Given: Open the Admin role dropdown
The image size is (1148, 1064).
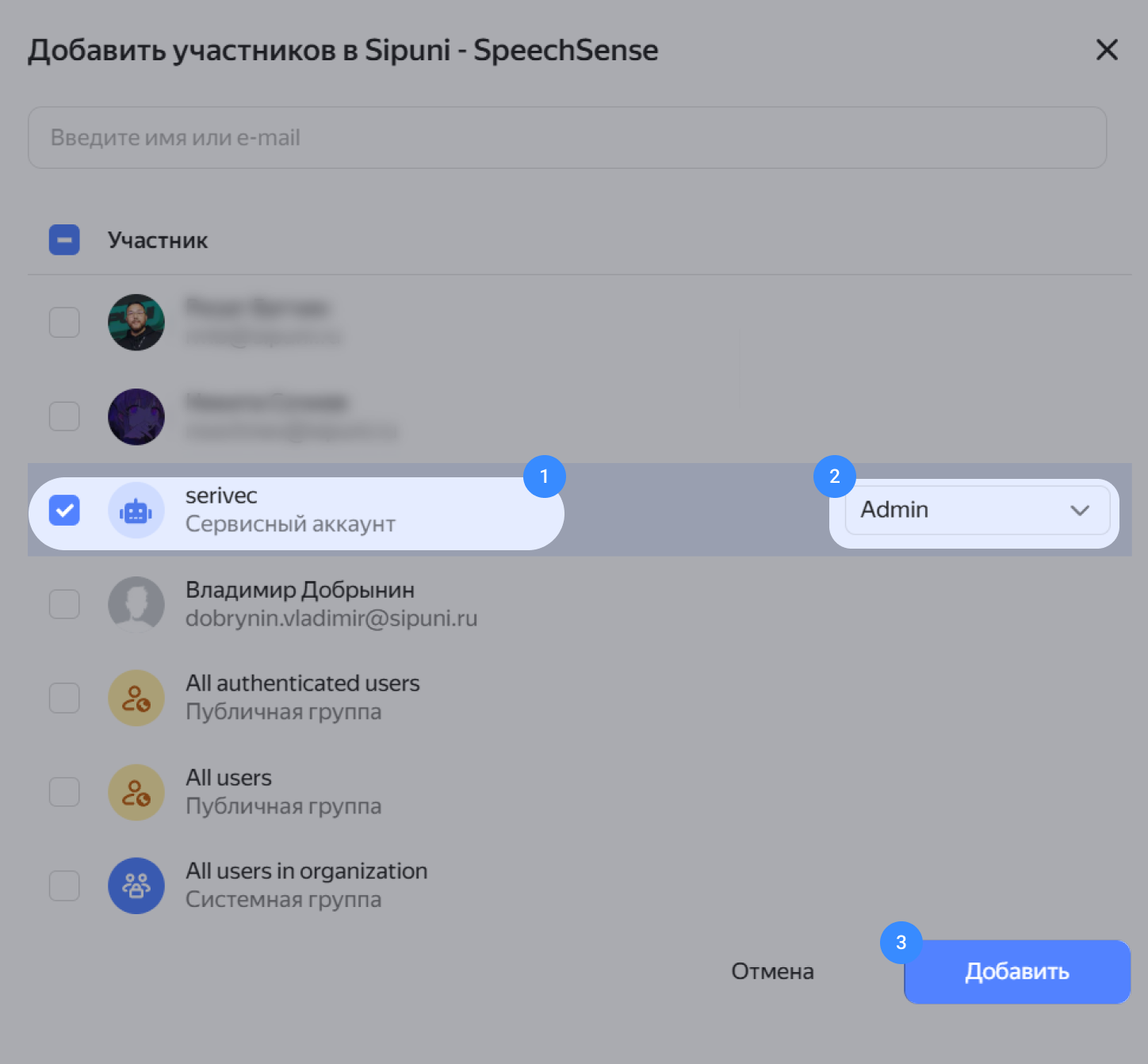Looking at the screenshot, I should (x=977, y=511).
